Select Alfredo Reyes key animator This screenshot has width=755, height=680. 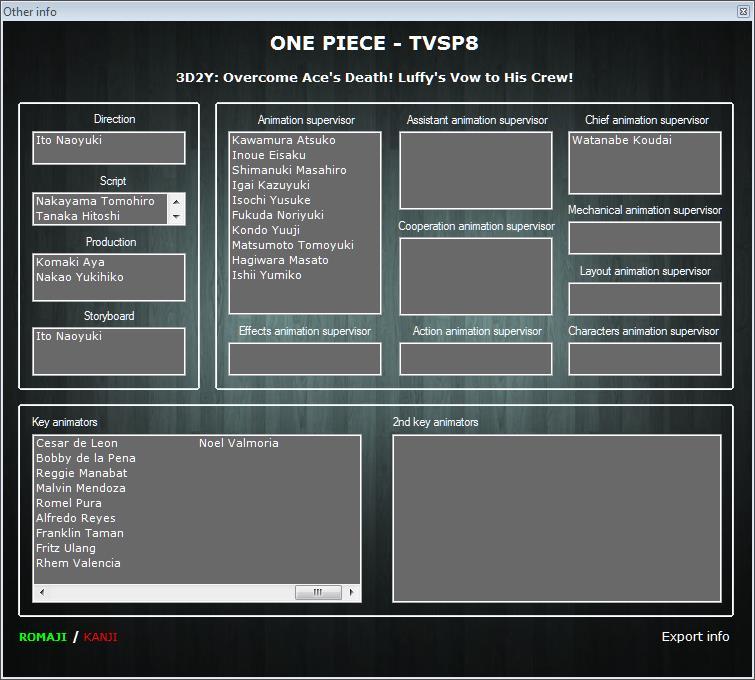pos(76,518)
